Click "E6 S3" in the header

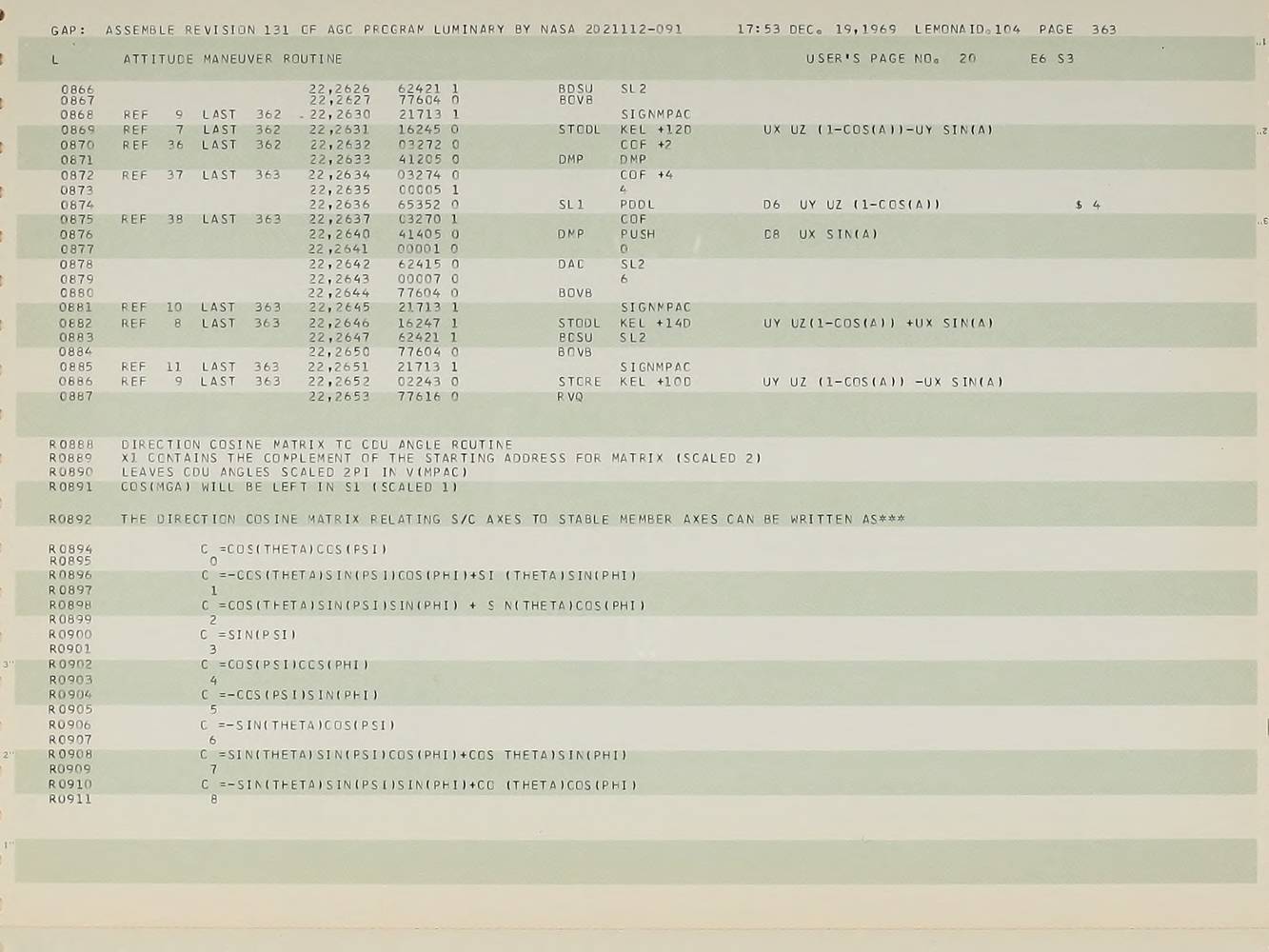1052,59
